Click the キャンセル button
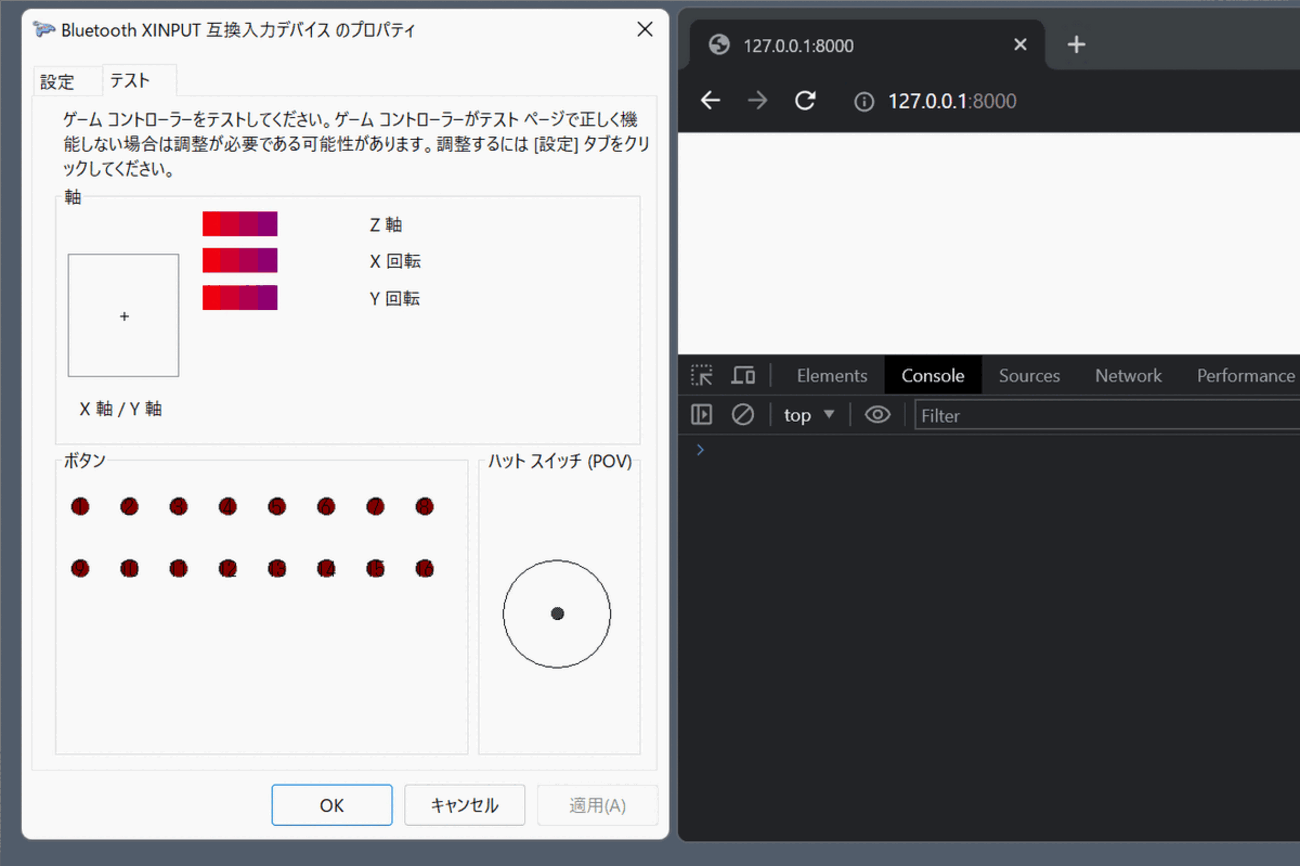Image resolution: width=1300 pixels, height=866 pixels. point(465,805)
